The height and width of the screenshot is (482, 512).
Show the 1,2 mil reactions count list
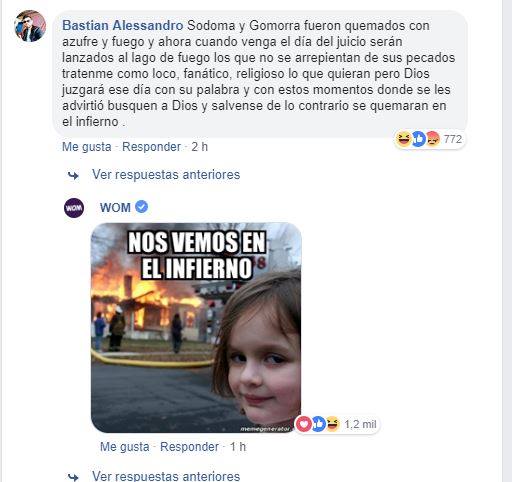click(x=360, y=424)
